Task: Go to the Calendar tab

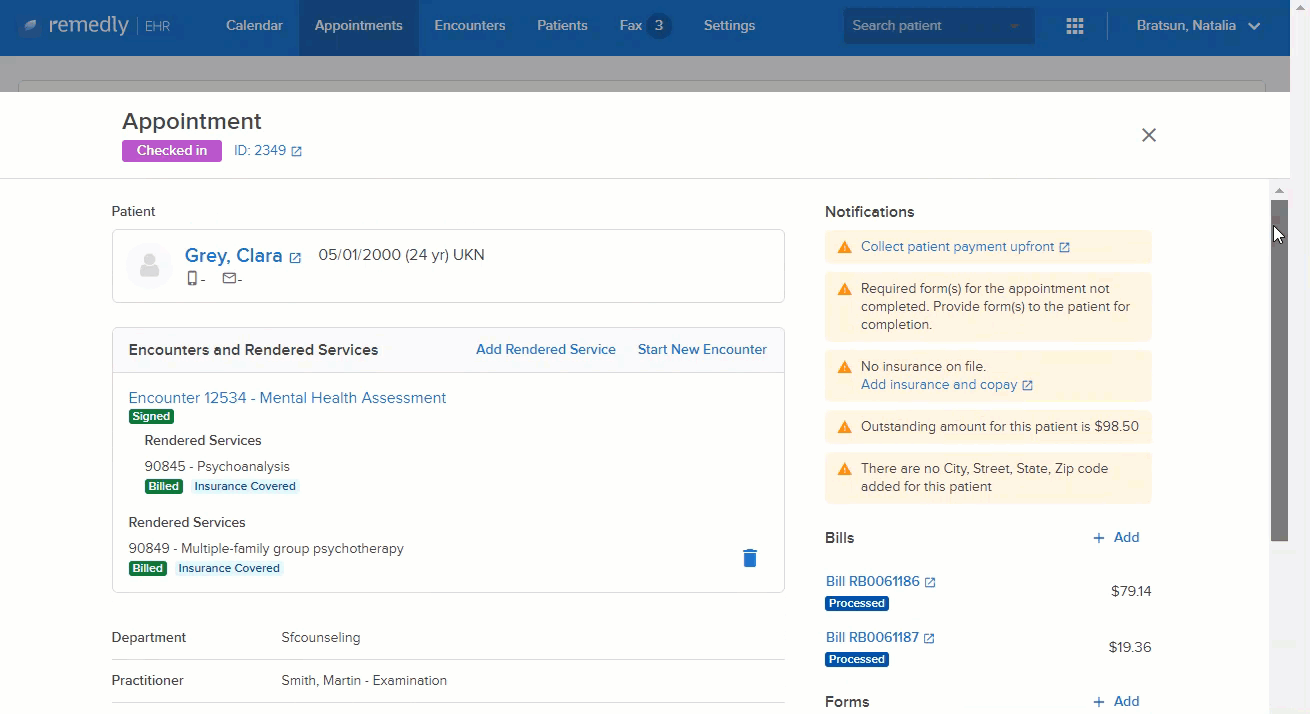Action: (x=254, y=26)
